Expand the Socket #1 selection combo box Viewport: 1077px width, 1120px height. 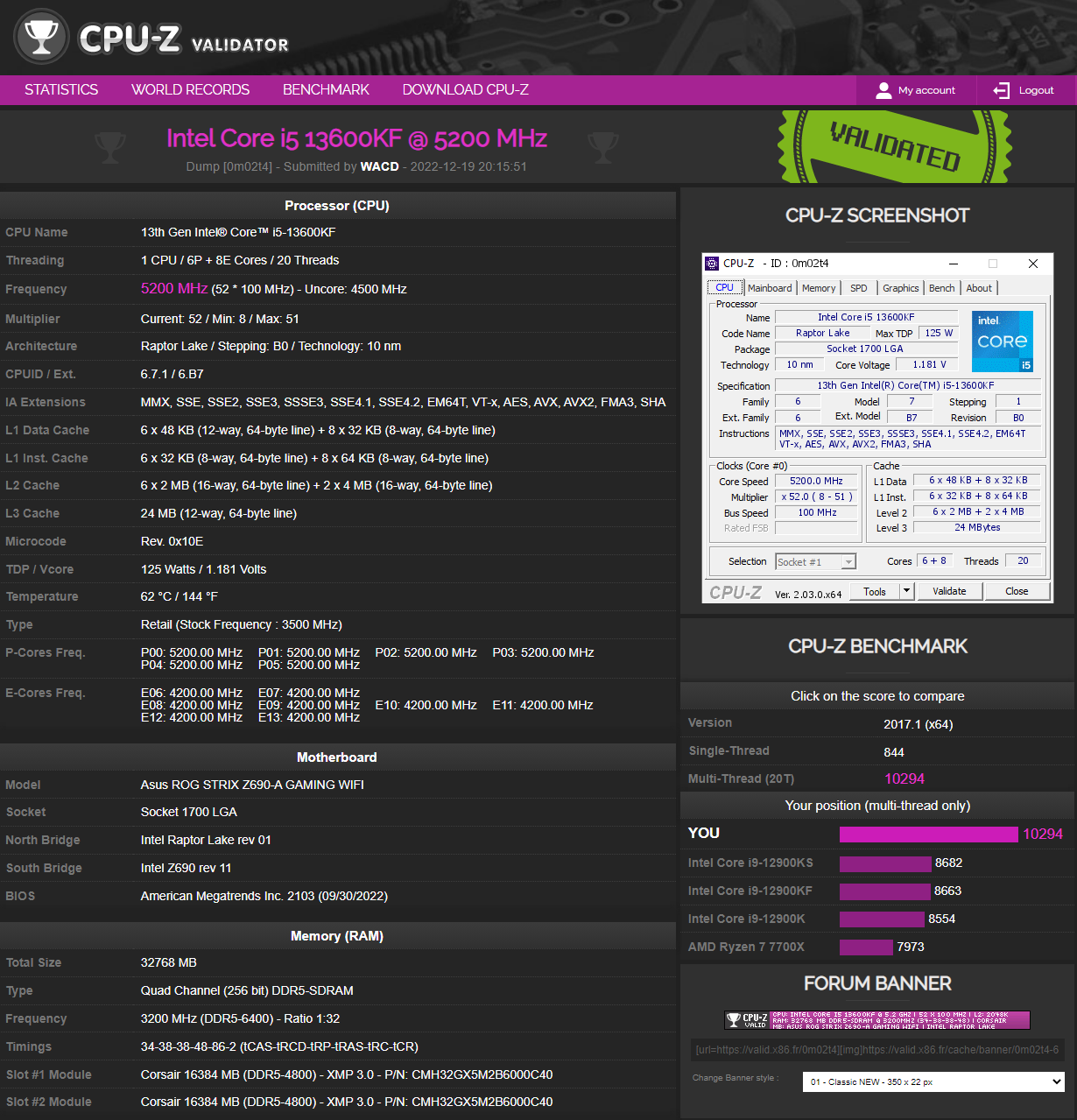pos(815,562)
